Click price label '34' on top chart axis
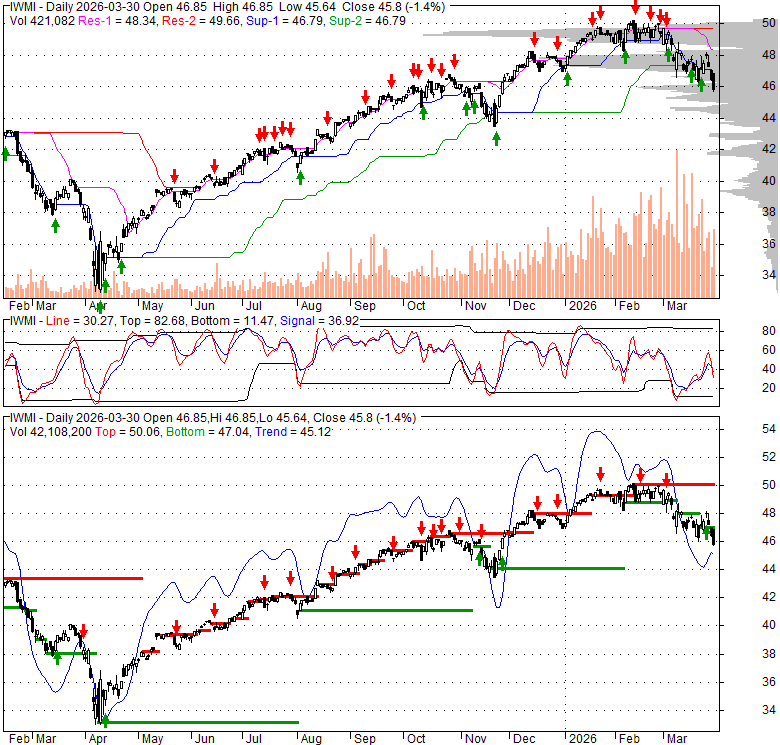 769,275
